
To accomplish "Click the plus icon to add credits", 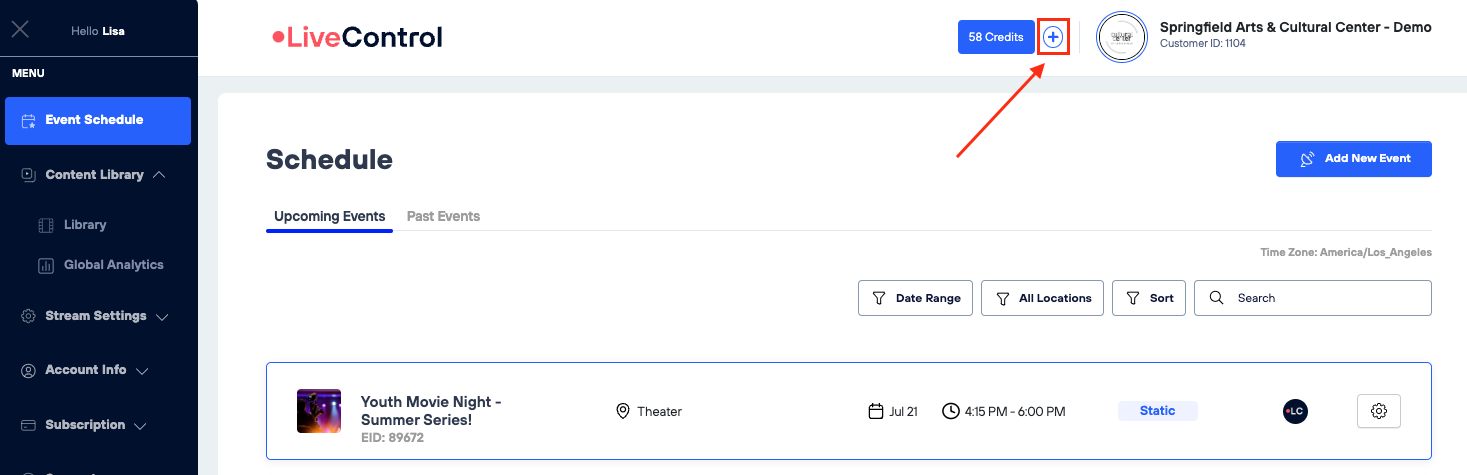I will pos(1053,37).
